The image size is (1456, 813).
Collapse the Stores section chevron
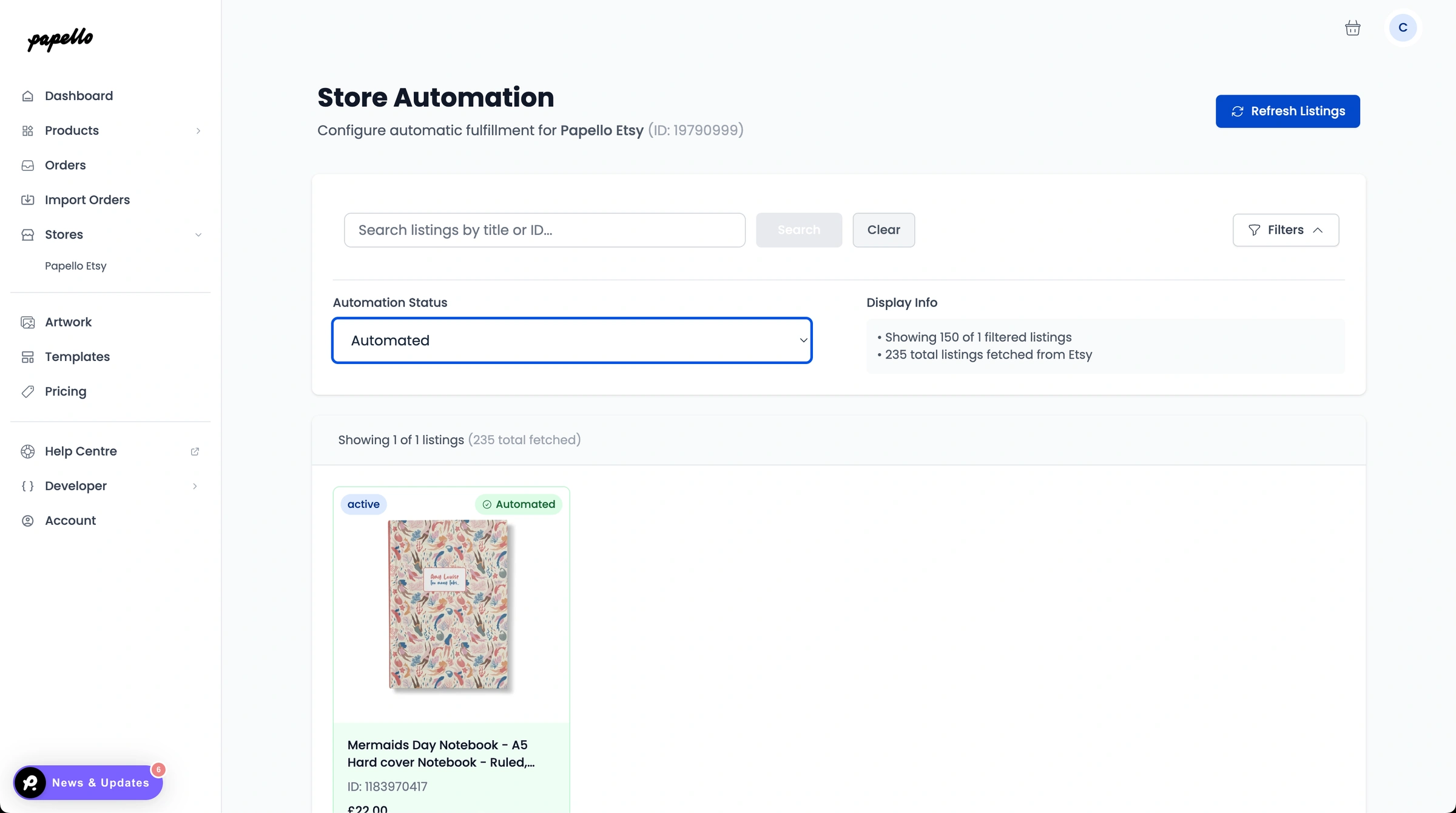198,234
